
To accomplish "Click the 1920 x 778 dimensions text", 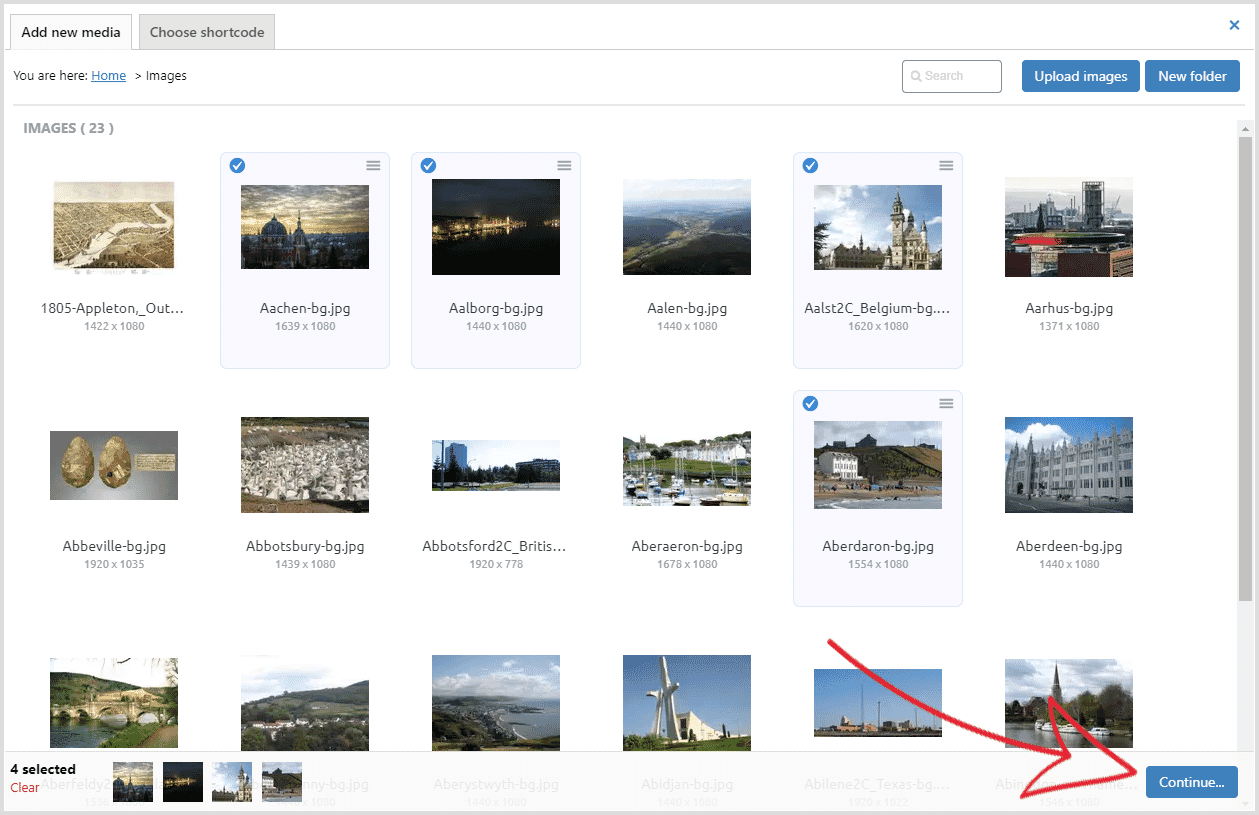I will 496,564.
